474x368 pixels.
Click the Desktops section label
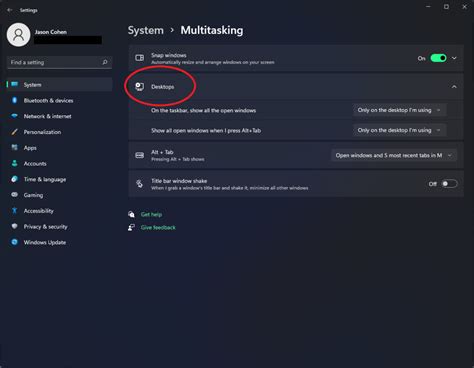(163, 87)
